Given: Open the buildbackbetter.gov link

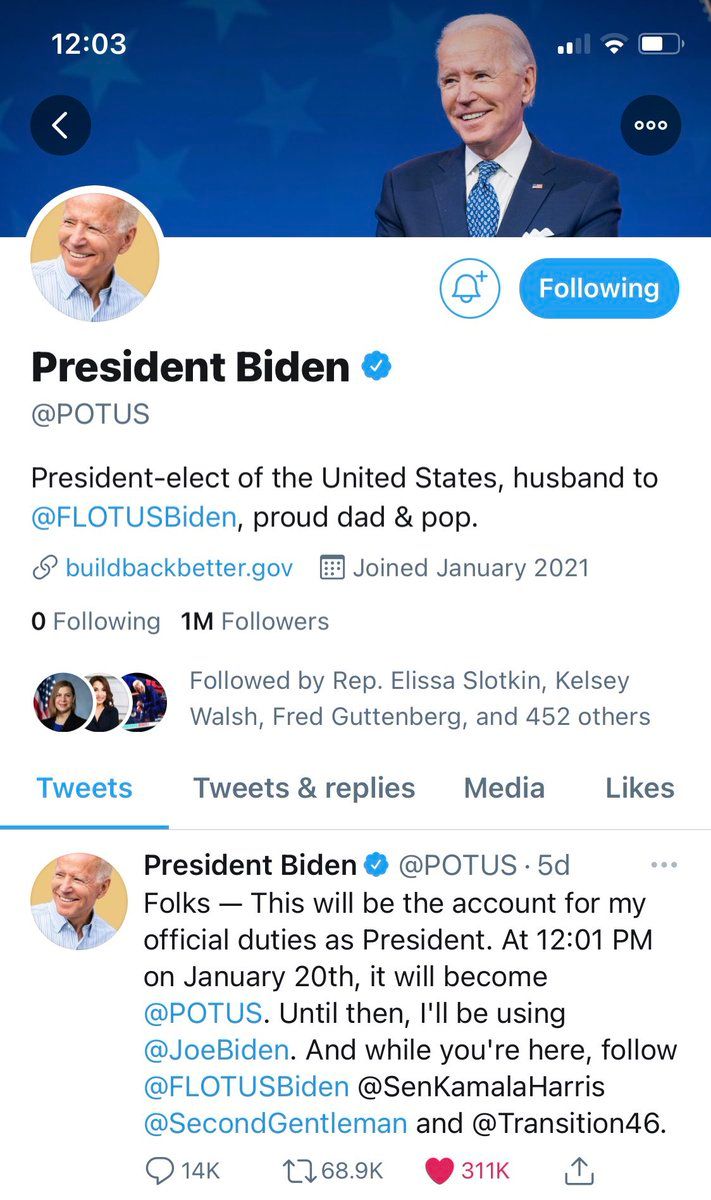Looking at the screenshot, I should point(179,568).
